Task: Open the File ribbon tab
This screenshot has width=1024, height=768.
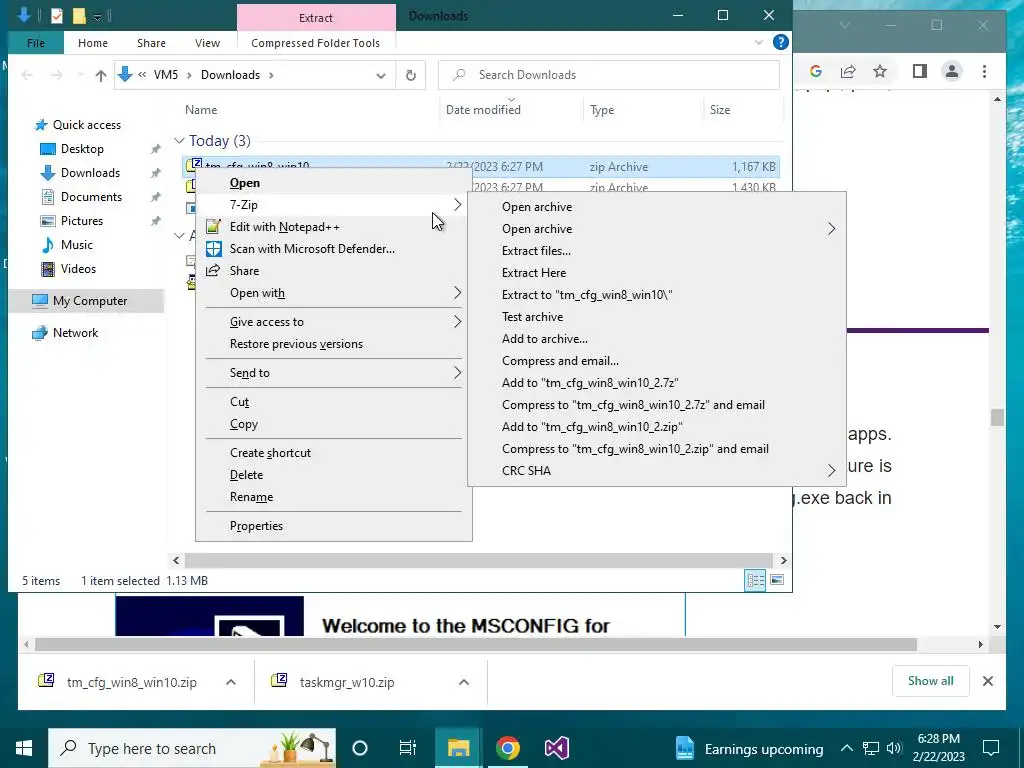Action: [x=36, y=42]
